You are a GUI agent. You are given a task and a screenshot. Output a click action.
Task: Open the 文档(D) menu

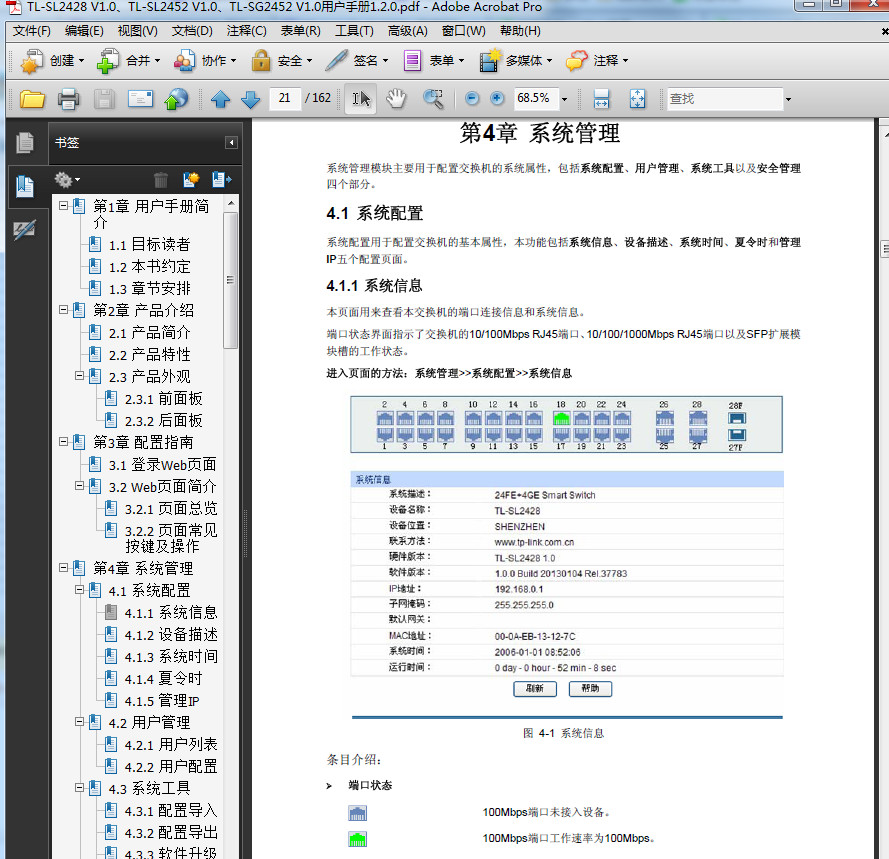click(192, 31)
